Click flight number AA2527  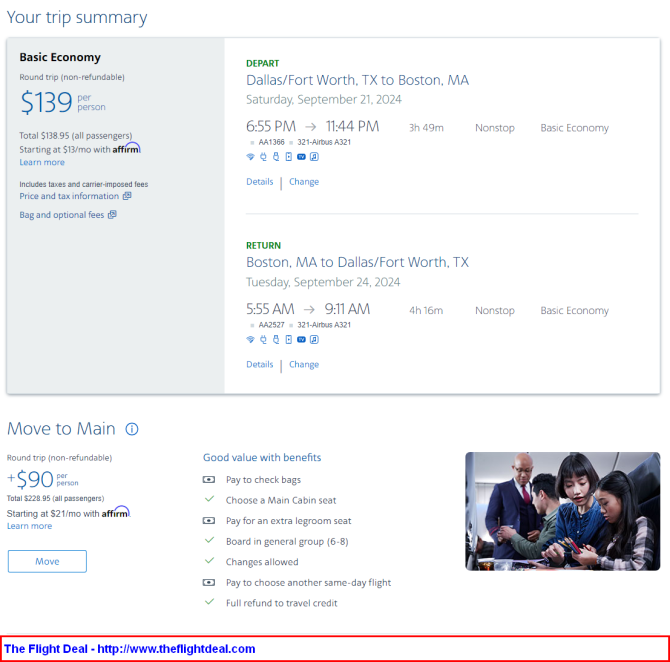pos(271,325)
